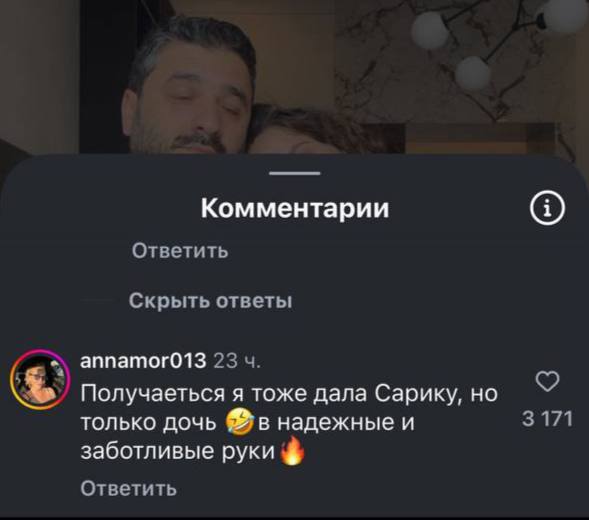This screenshot has height=520, width=589.
Task: Click the fire emoji after руки
Action: pos(292,451)
